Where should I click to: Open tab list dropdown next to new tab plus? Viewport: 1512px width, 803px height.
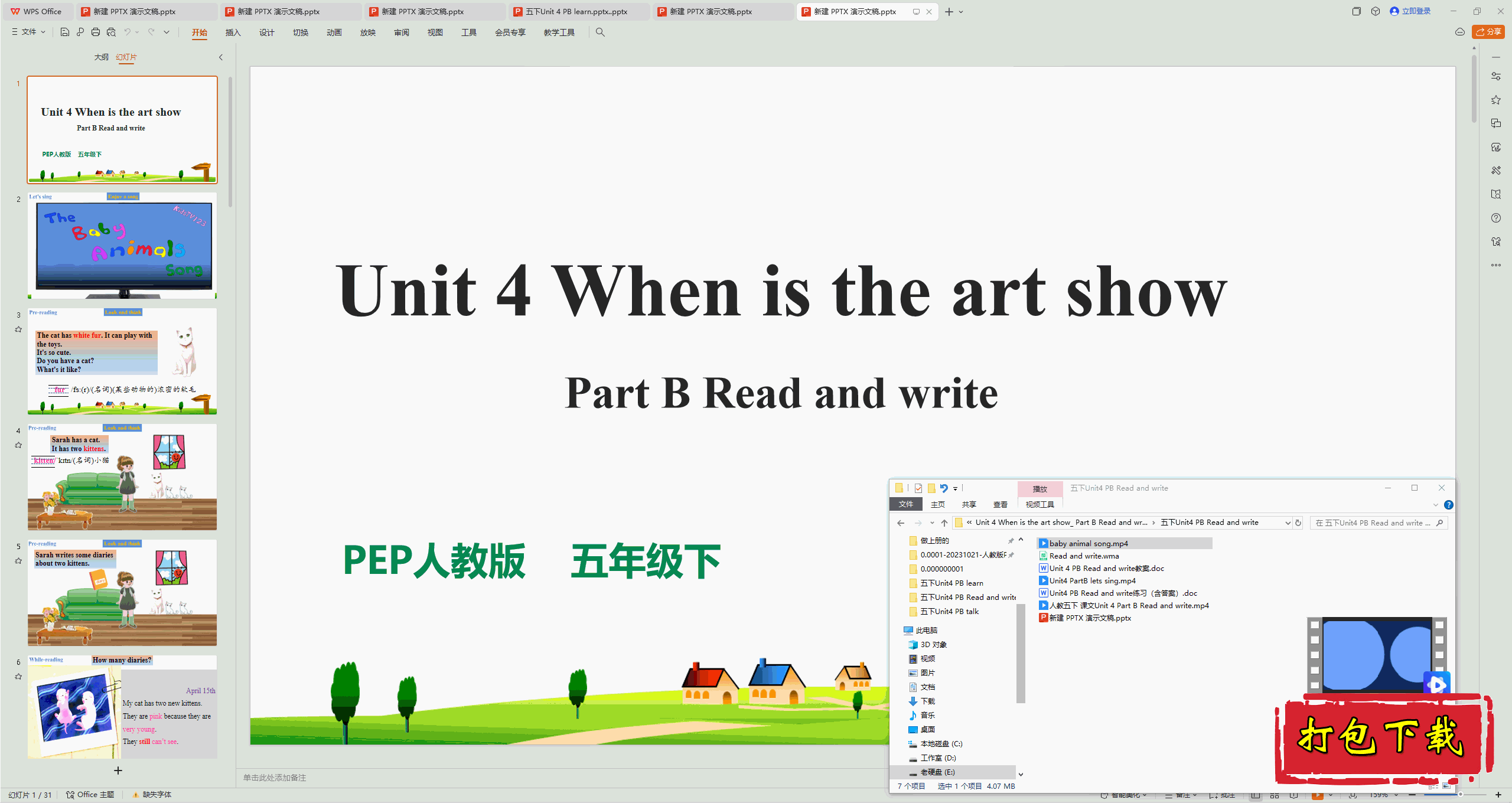click(x=961, y=12)
